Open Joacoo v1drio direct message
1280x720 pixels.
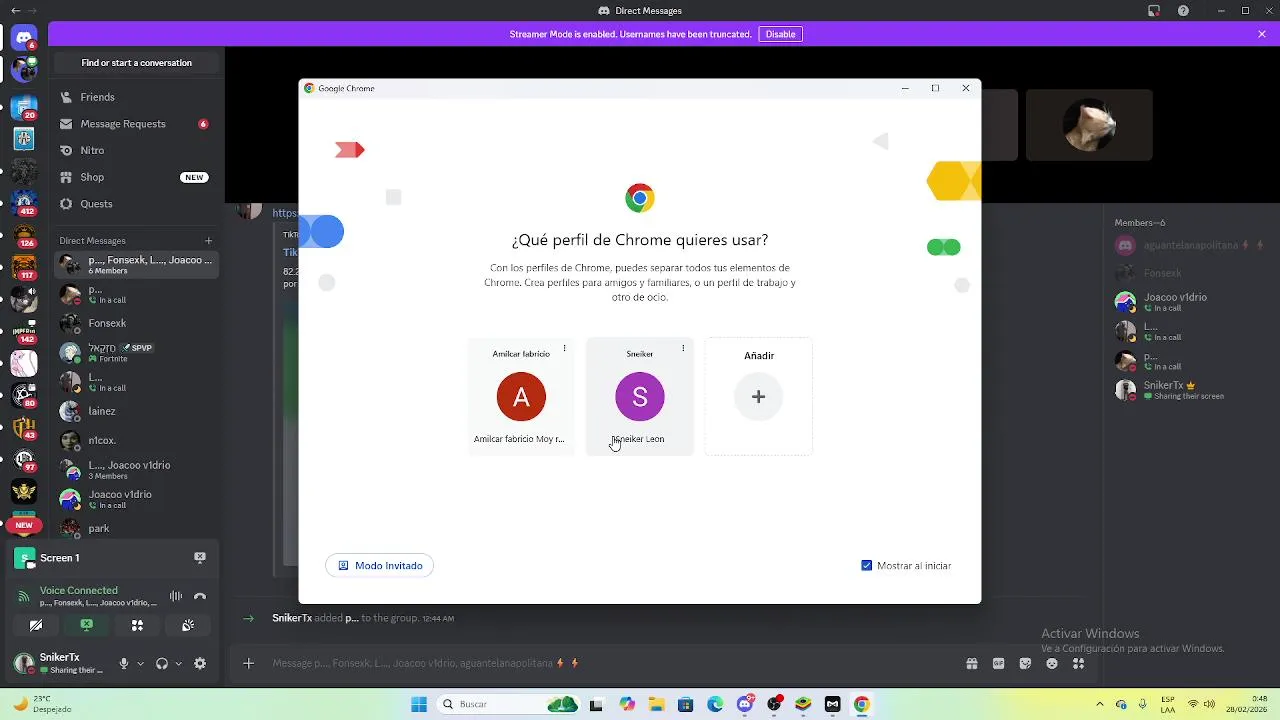pos(136,499)
